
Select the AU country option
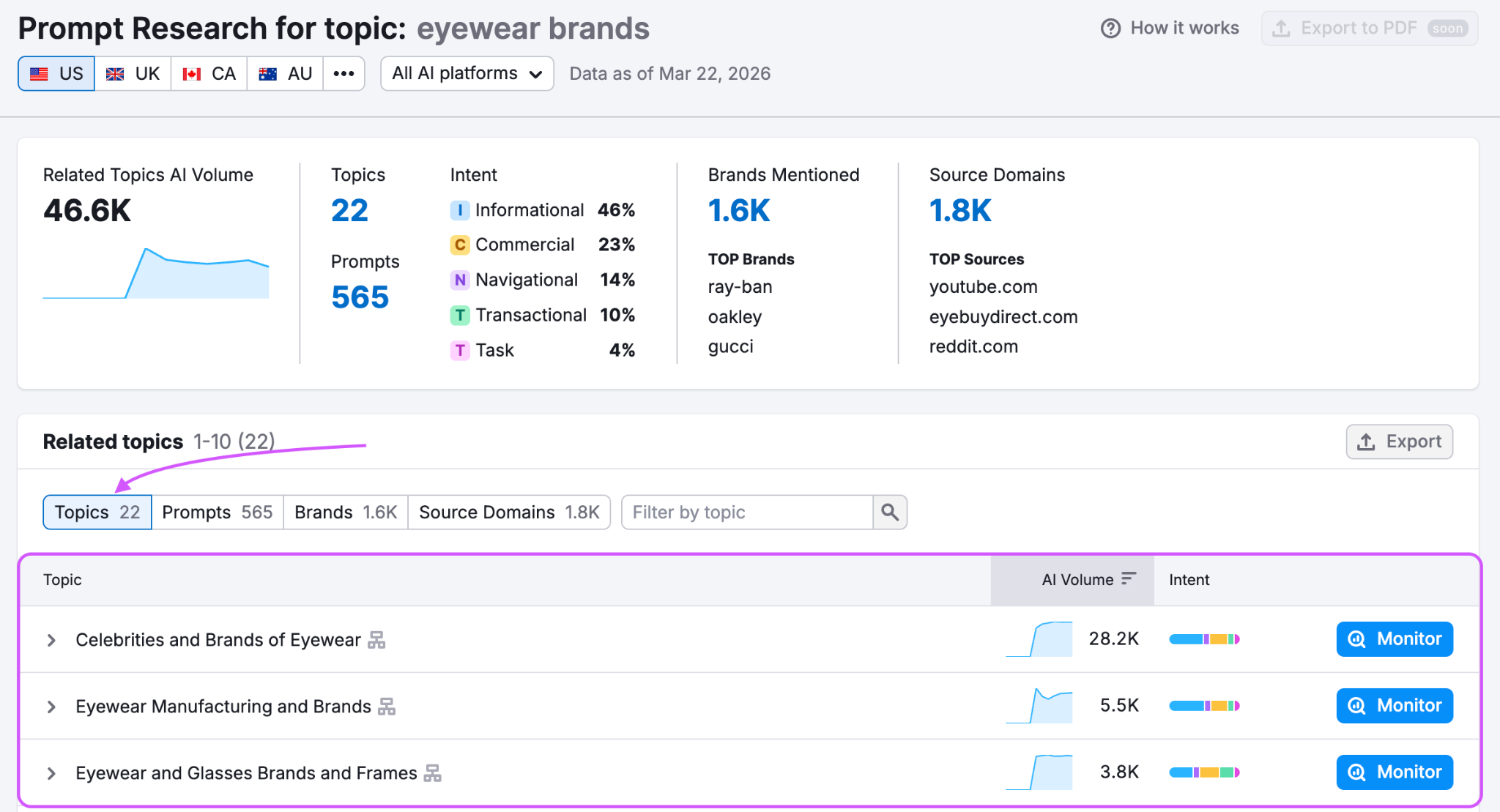tap(286, 73)
